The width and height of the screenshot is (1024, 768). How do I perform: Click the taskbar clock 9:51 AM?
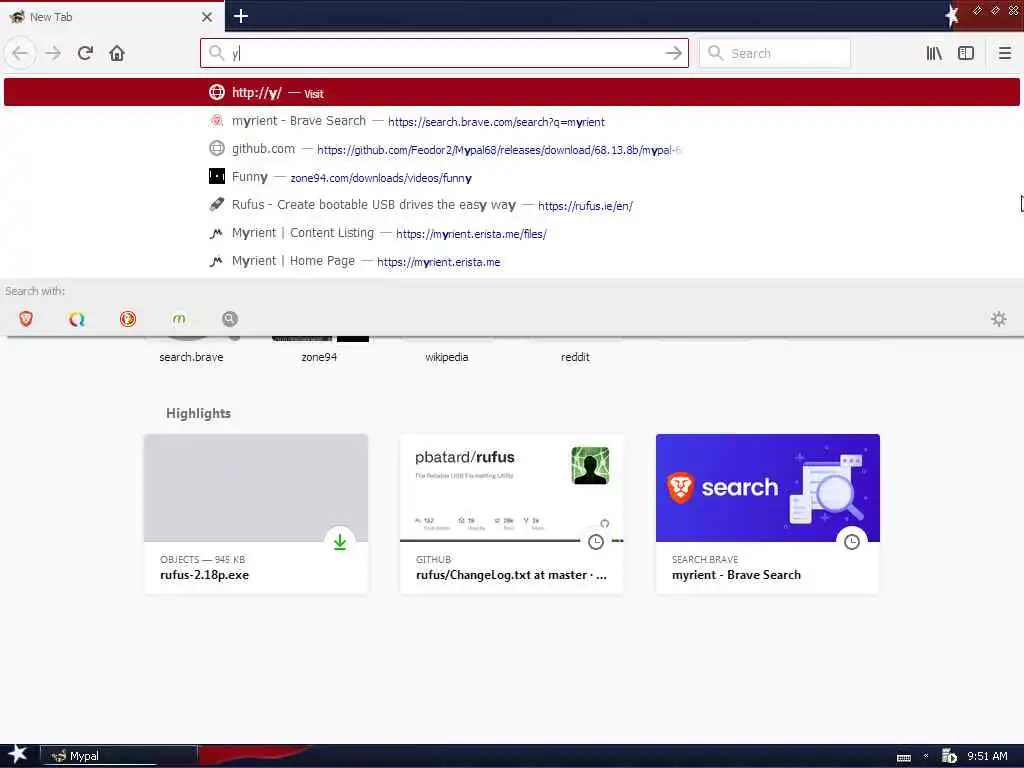[987, 756]
